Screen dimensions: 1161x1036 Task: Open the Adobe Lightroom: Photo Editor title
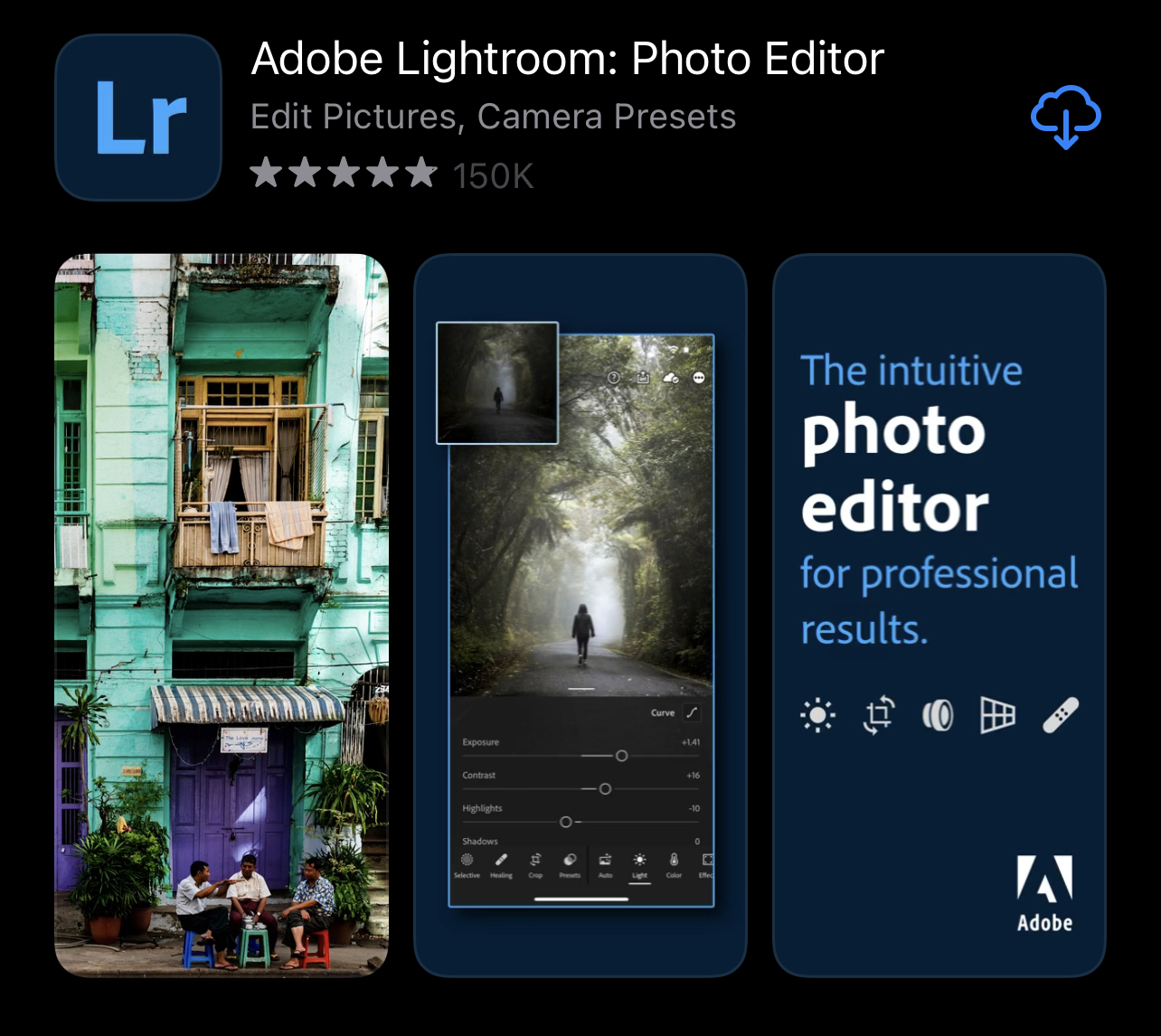567,60
